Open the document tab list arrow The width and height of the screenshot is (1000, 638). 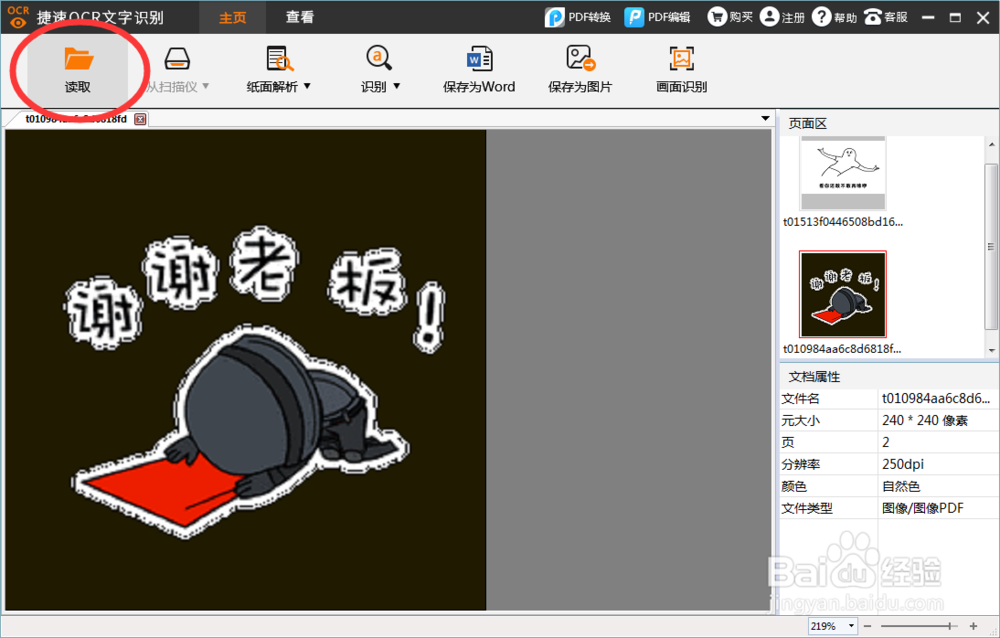(765, 119)
